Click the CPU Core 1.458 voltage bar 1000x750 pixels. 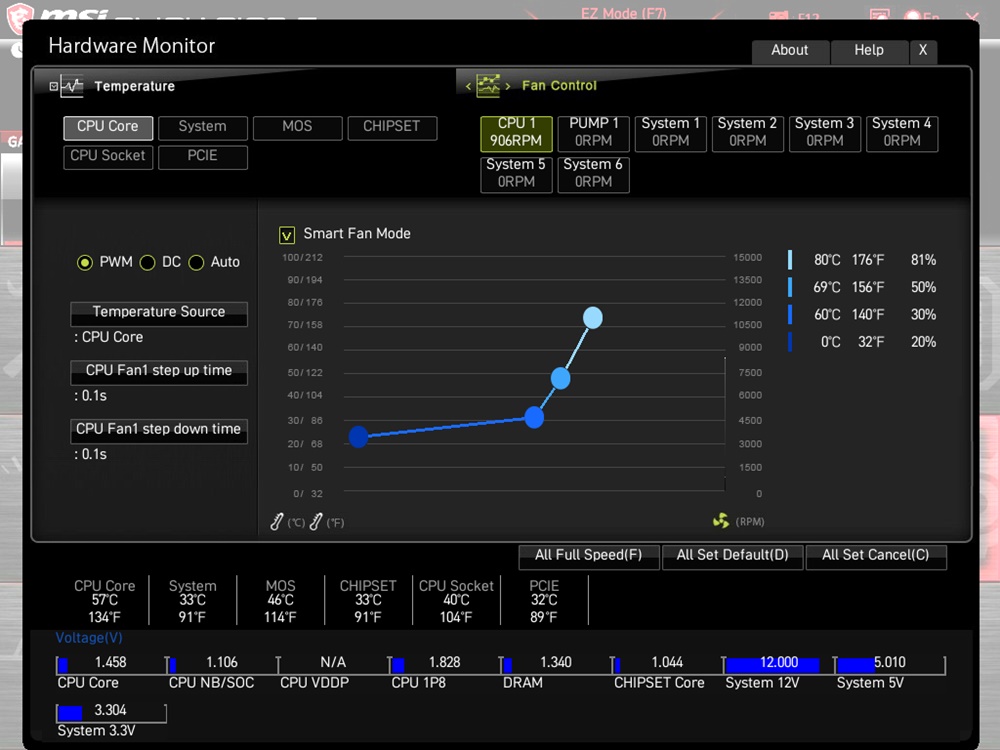111,665
